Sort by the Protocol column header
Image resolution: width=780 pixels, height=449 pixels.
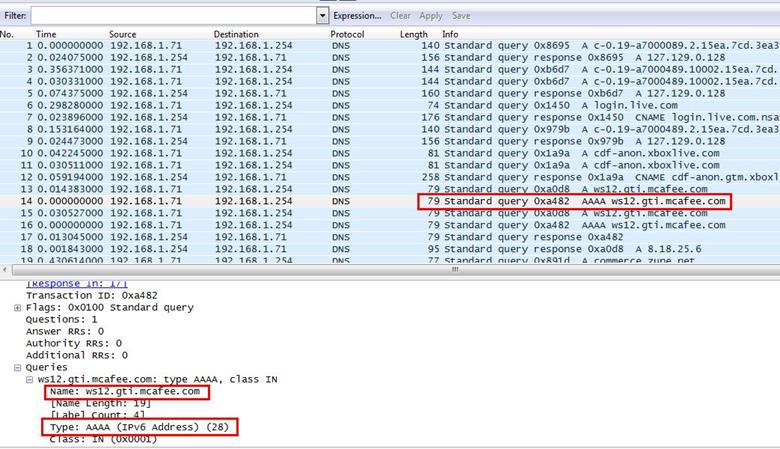click(x=347, y=35)
